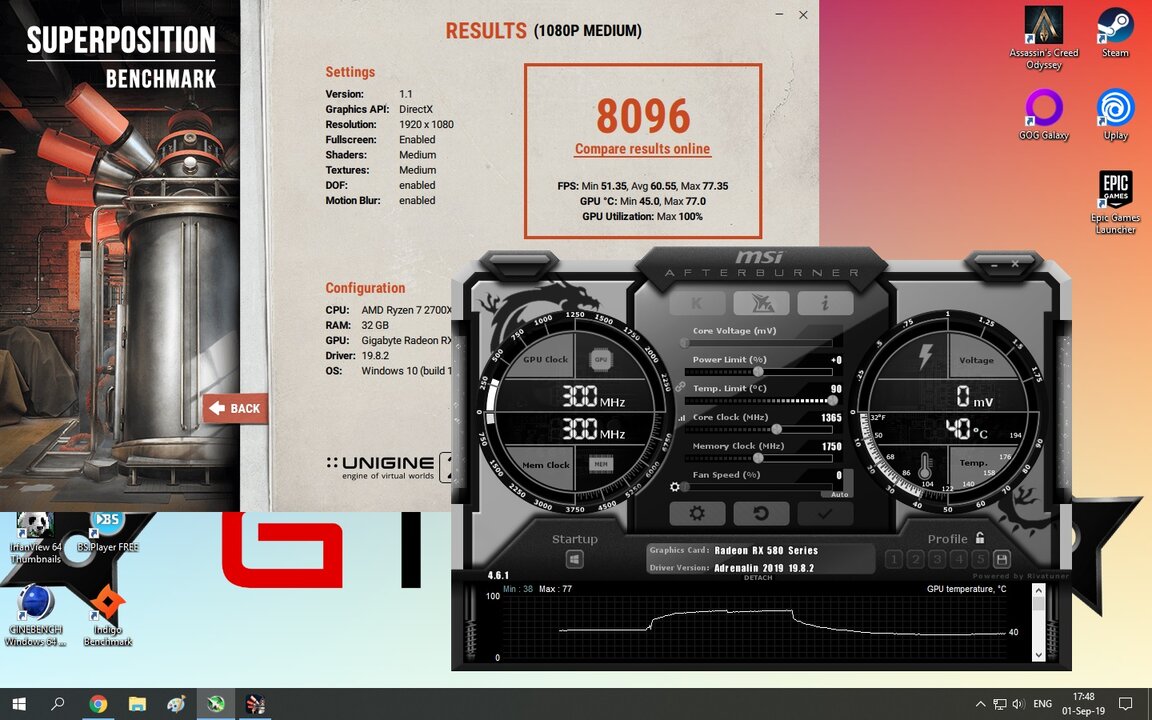Open Afterburner settings gear button
Screen dimensions: 1152x720
pos(696,513)
